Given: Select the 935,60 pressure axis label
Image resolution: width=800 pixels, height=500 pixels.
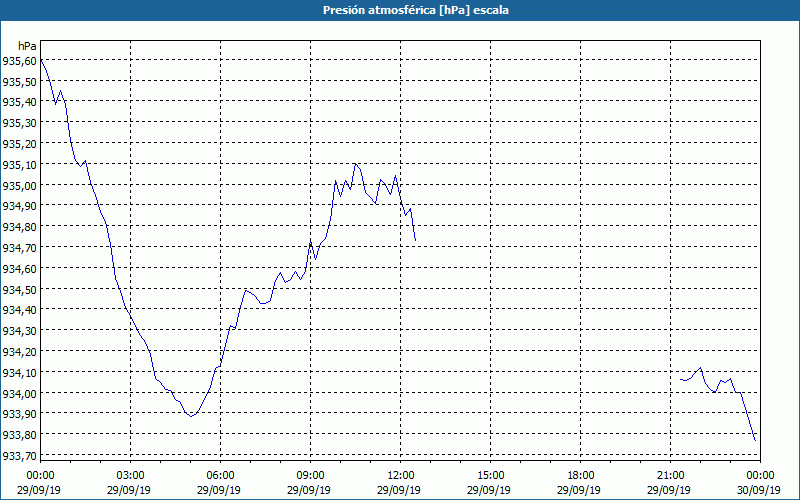Looking at the screenshot, I should (19, 61).
